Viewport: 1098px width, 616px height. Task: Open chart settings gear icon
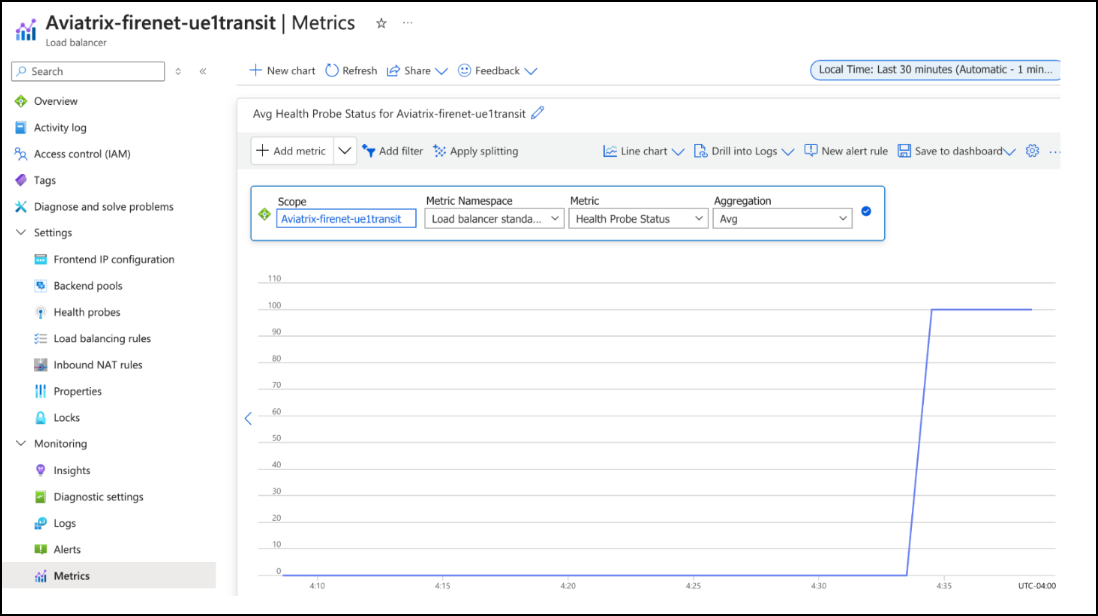click(1032, 151)
